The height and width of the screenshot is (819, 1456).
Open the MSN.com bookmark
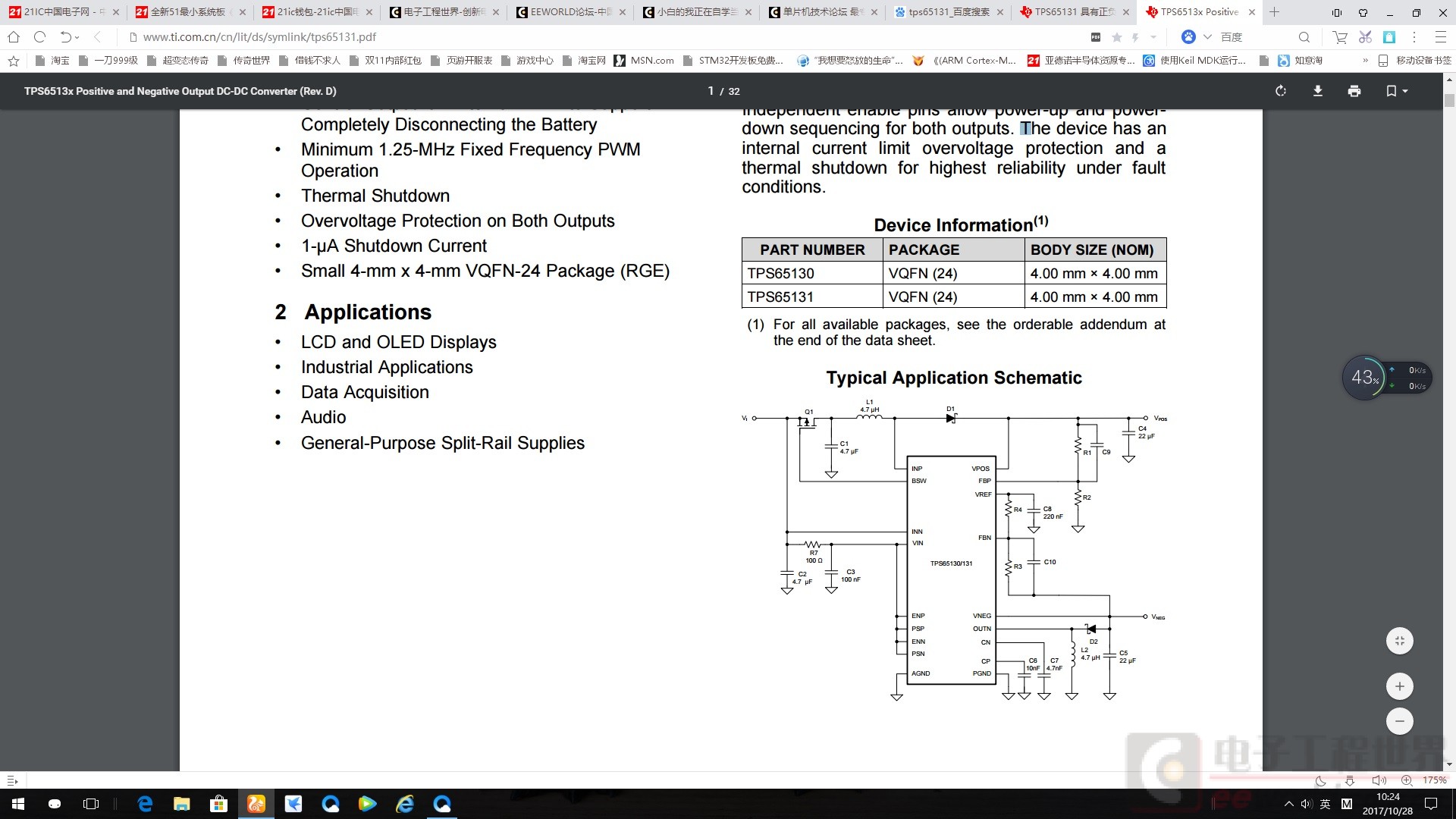click(644, 60)
